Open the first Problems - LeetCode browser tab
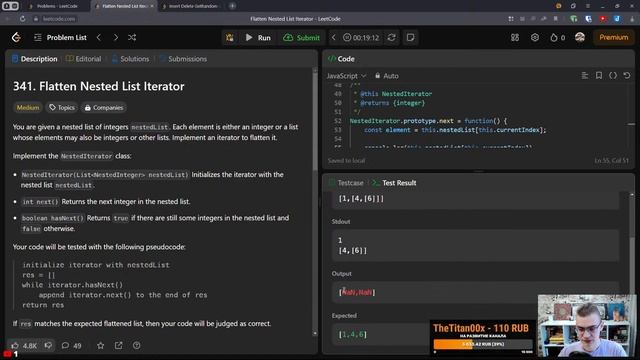Viewport: 640px width, 360px height. pyautogui.click(x=58, y=6)
